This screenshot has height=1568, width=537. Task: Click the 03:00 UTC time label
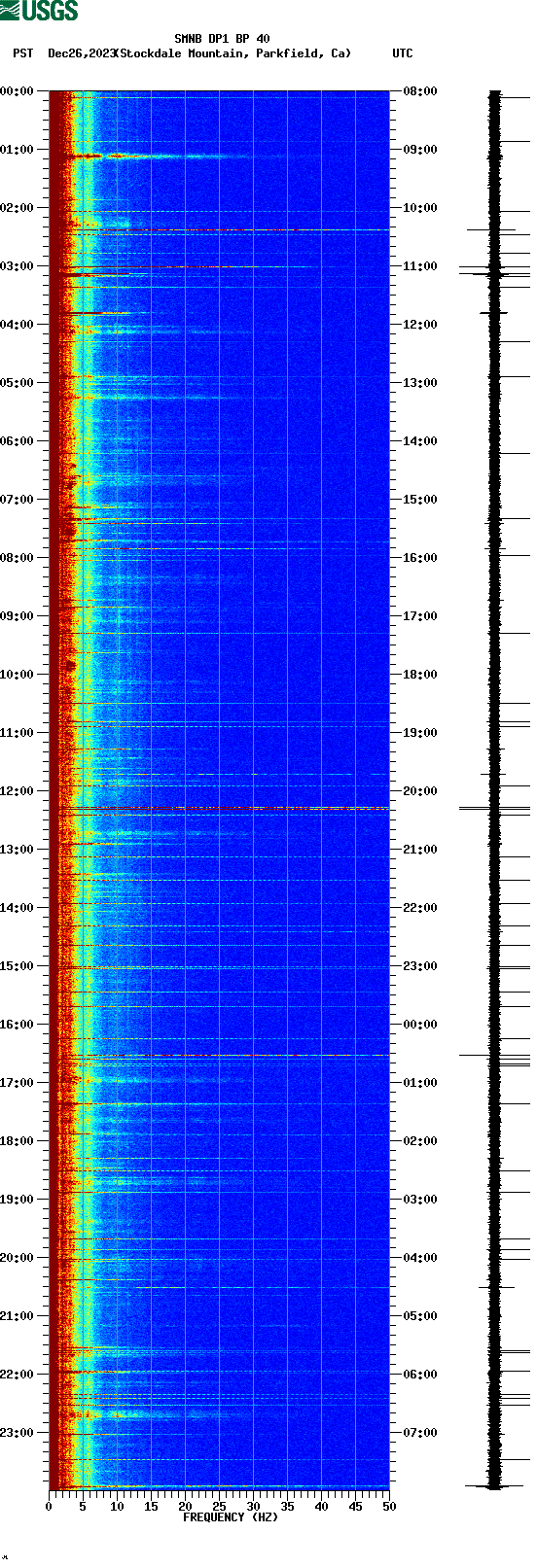tap(420, 1200)
